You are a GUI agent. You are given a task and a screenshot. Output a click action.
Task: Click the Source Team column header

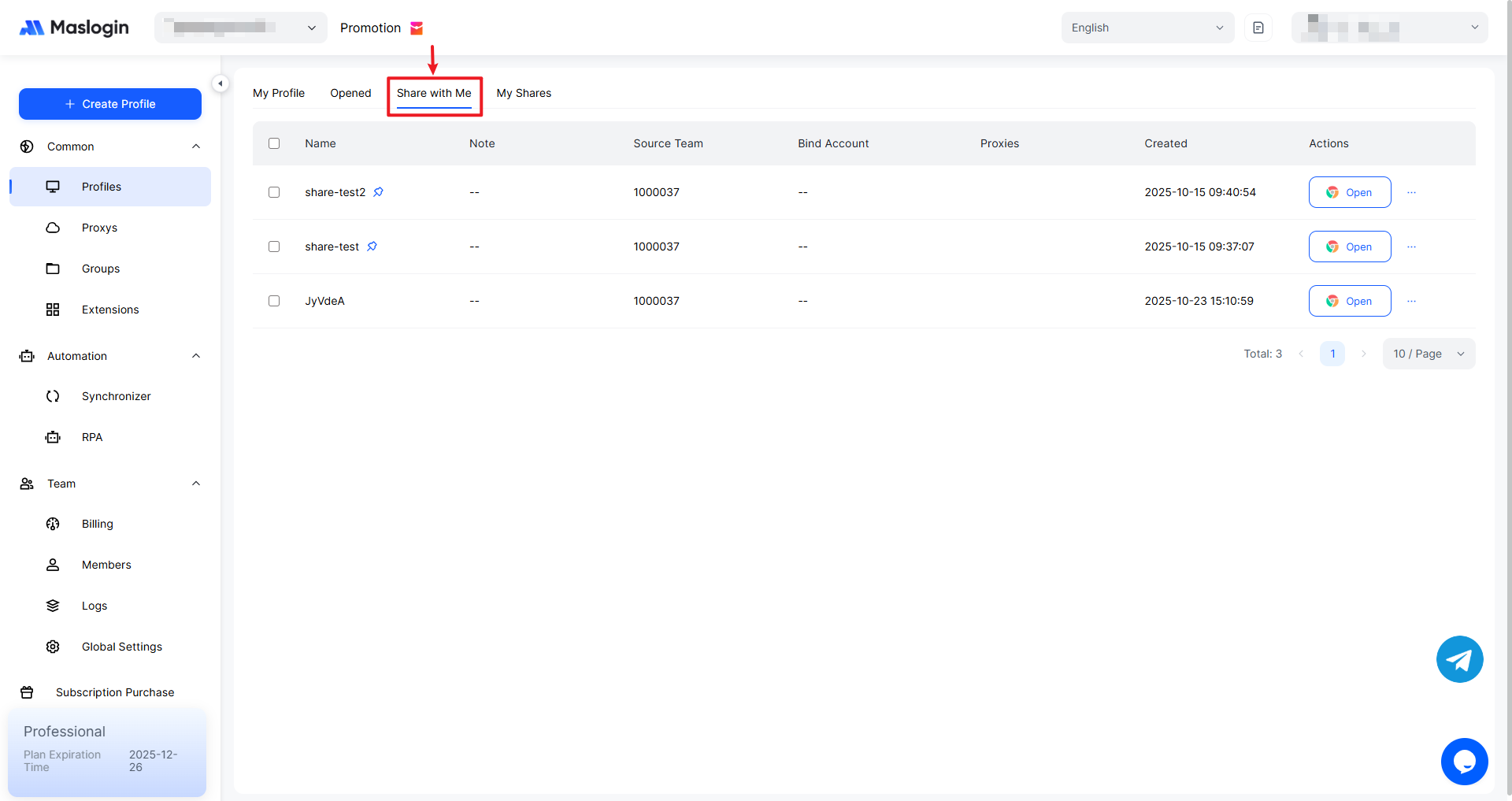click(669, 143)
